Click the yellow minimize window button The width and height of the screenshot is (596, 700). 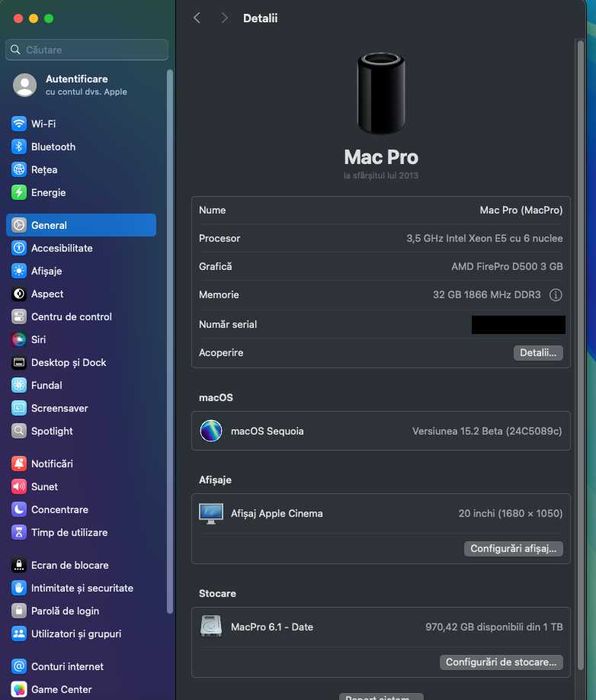[33, 18]
